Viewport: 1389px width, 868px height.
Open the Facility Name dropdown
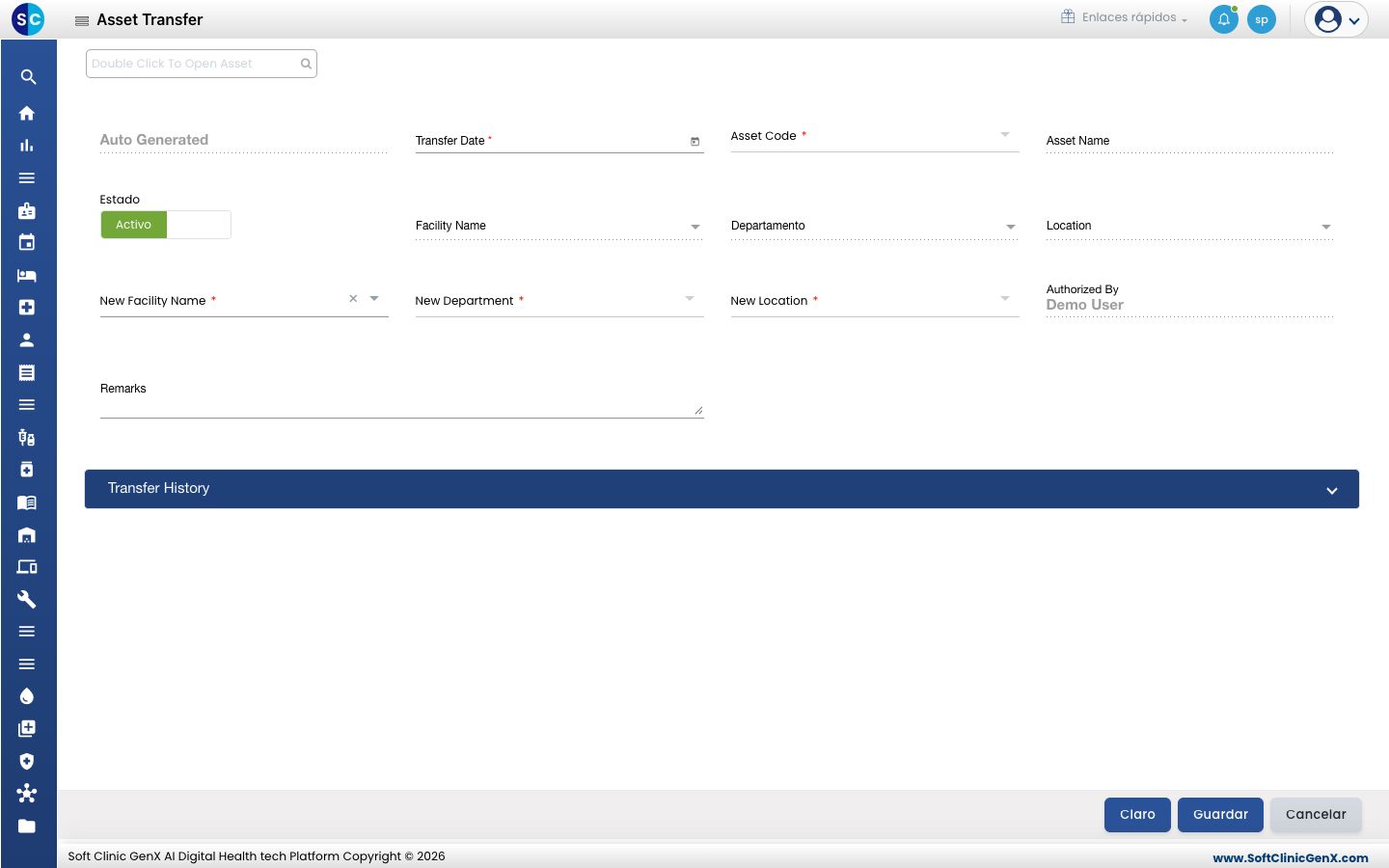pyautogui.click(x=695, y=227)
